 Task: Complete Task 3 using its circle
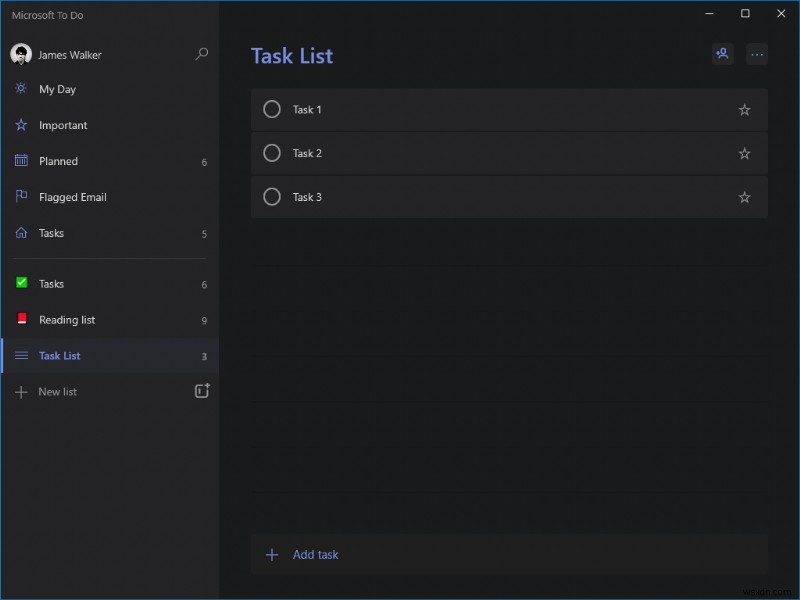point(272,197)
